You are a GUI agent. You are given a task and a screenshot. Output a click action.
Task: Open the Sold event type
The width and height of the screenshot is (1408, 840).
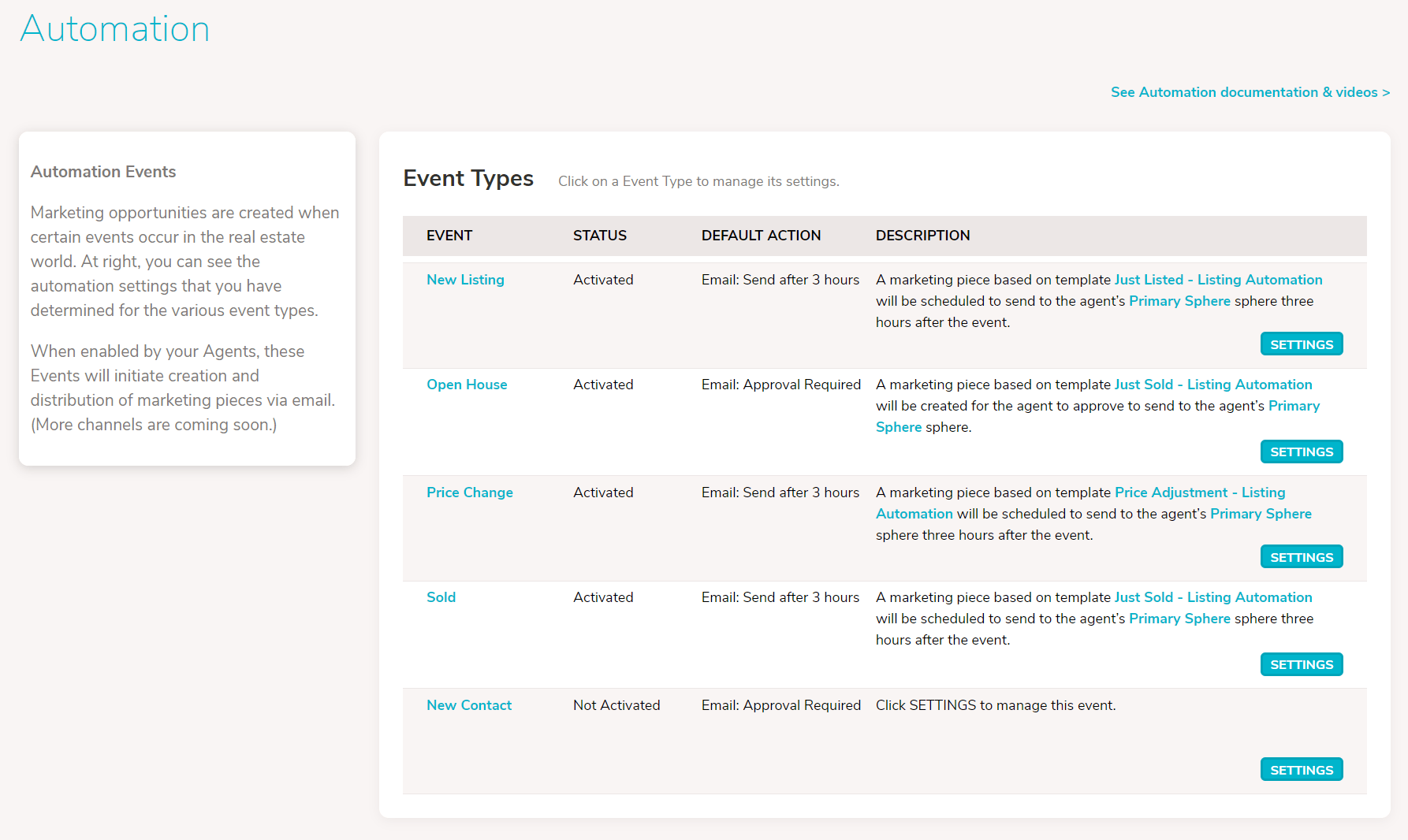(441, 597)
